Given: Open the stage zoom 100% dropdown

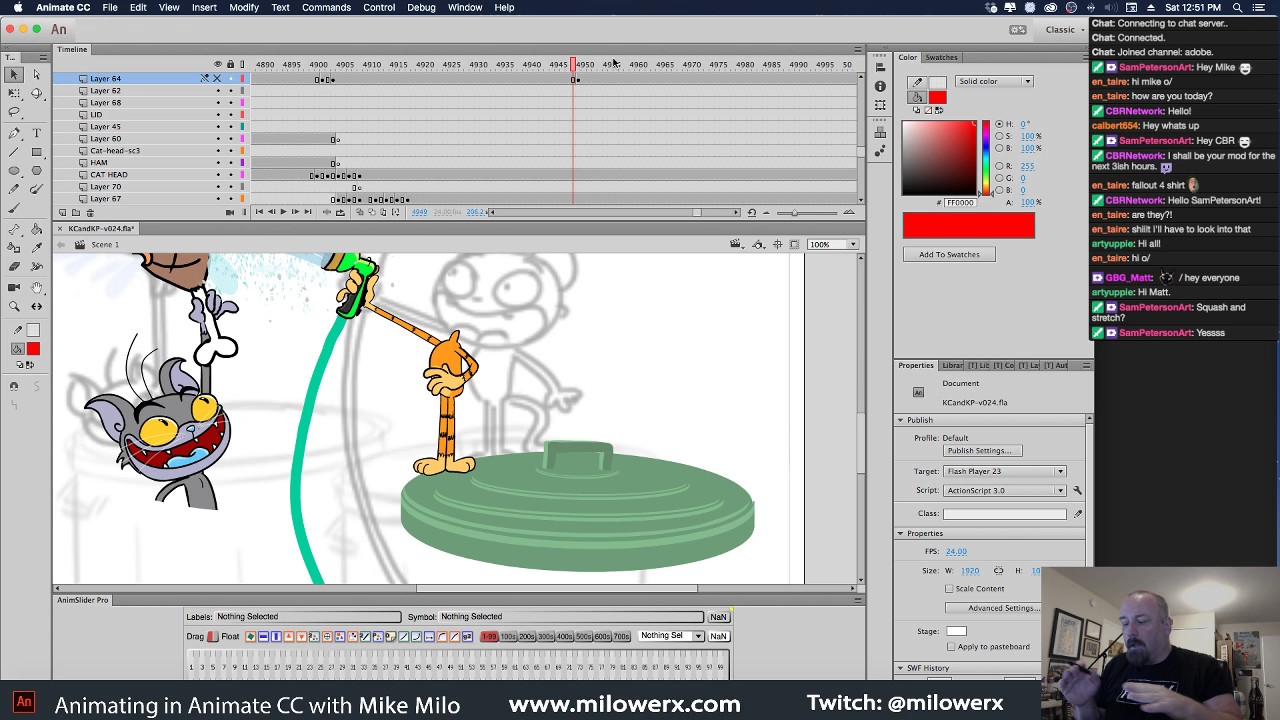Looking at the screenshot, I should point(833,244).
